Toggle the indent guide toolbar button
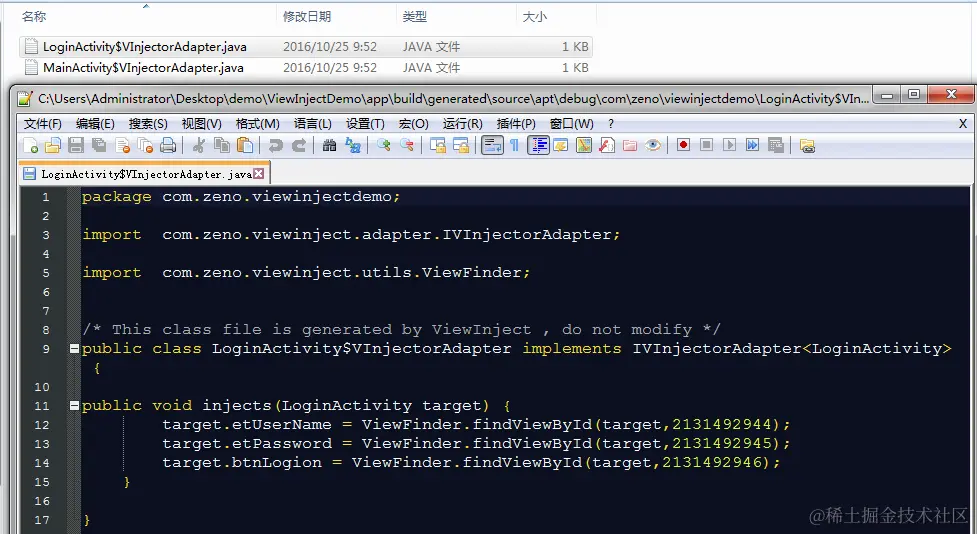977x534 pixels. click(538, 146)
